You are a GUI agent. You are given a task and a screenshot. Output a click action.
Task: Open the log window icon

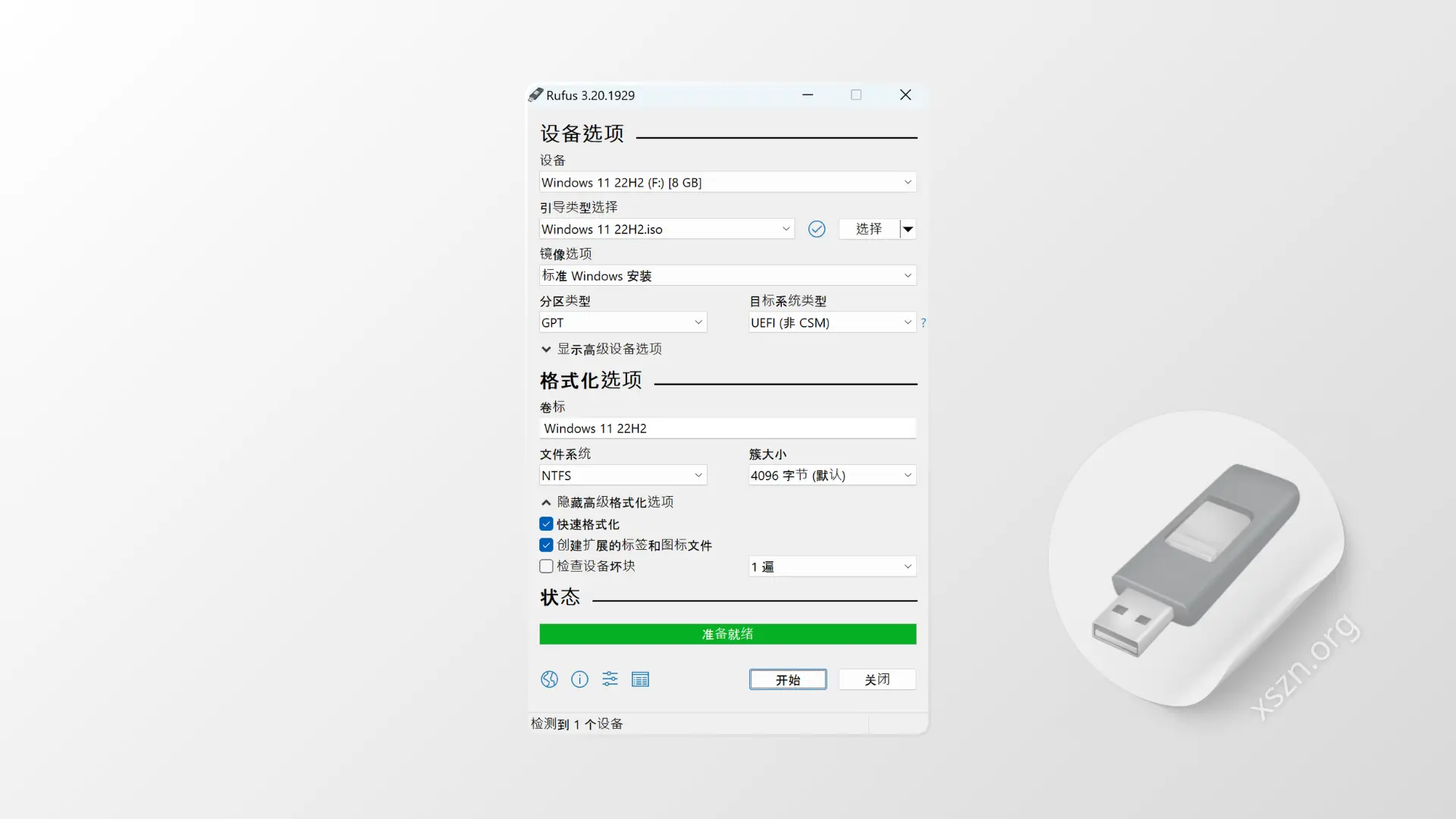640,679
